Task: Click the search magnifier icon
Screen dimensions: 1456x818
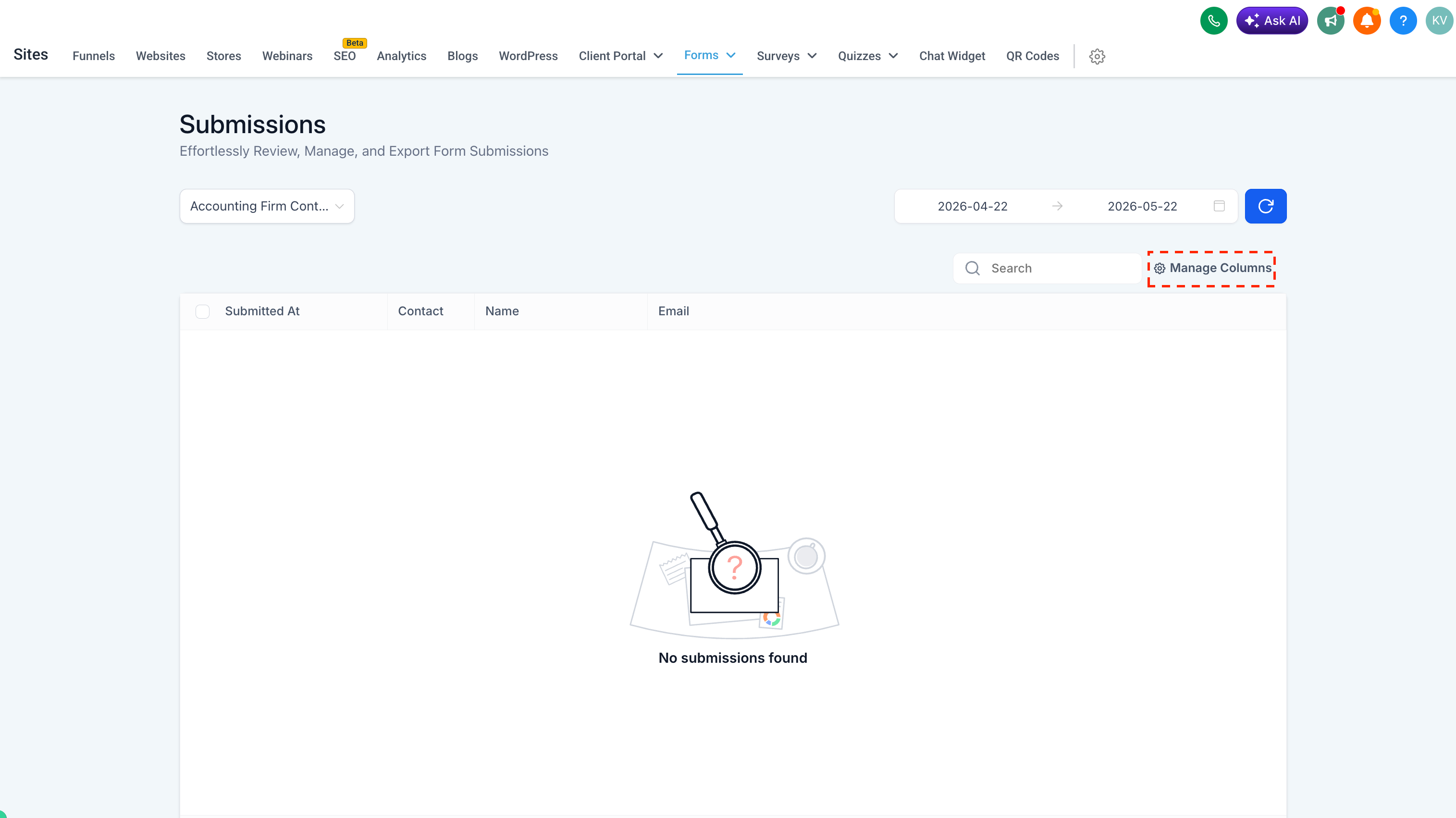Action: 972,268
